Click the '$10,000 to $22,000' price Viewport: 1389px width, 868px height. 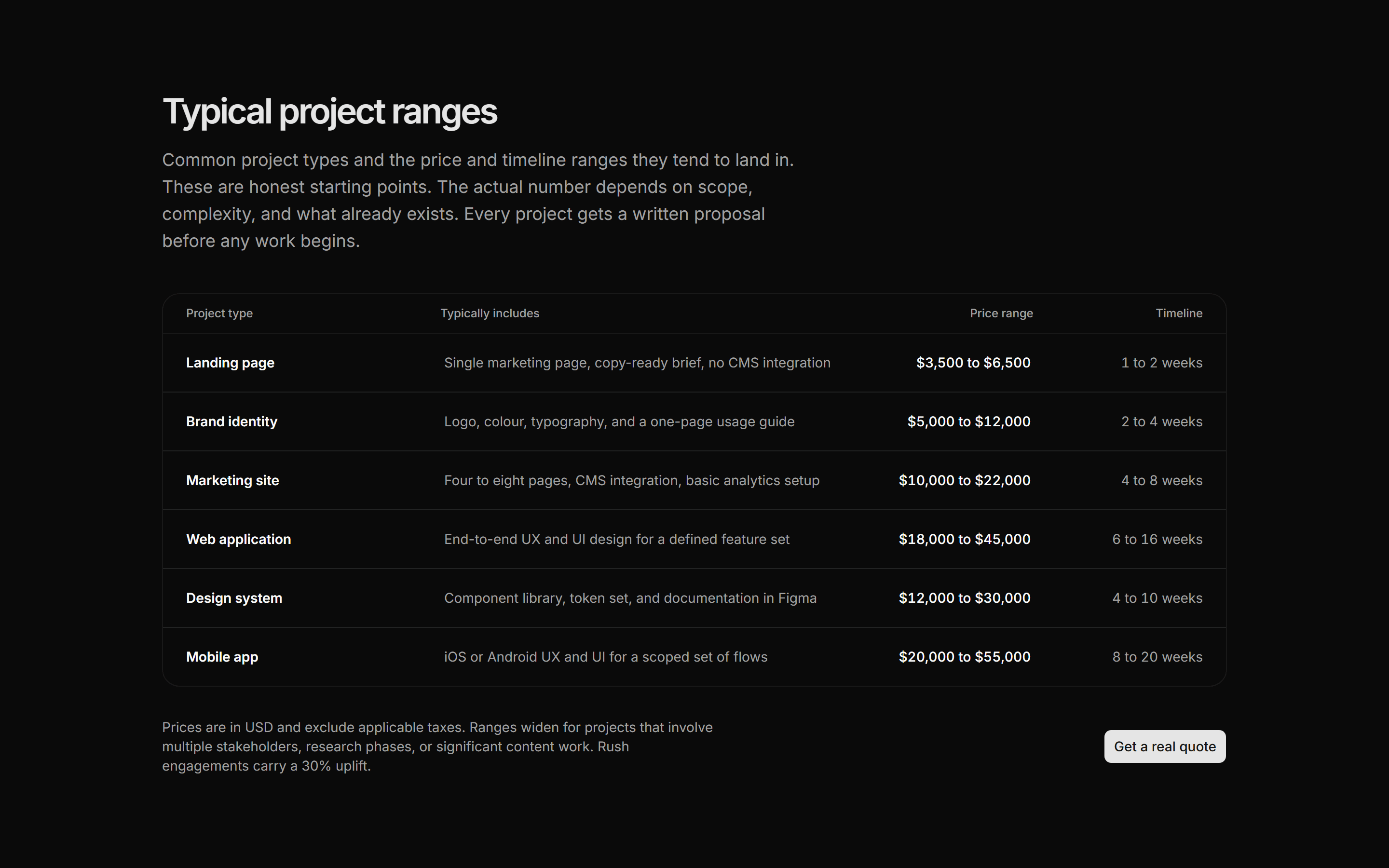(x=964, y=480)
